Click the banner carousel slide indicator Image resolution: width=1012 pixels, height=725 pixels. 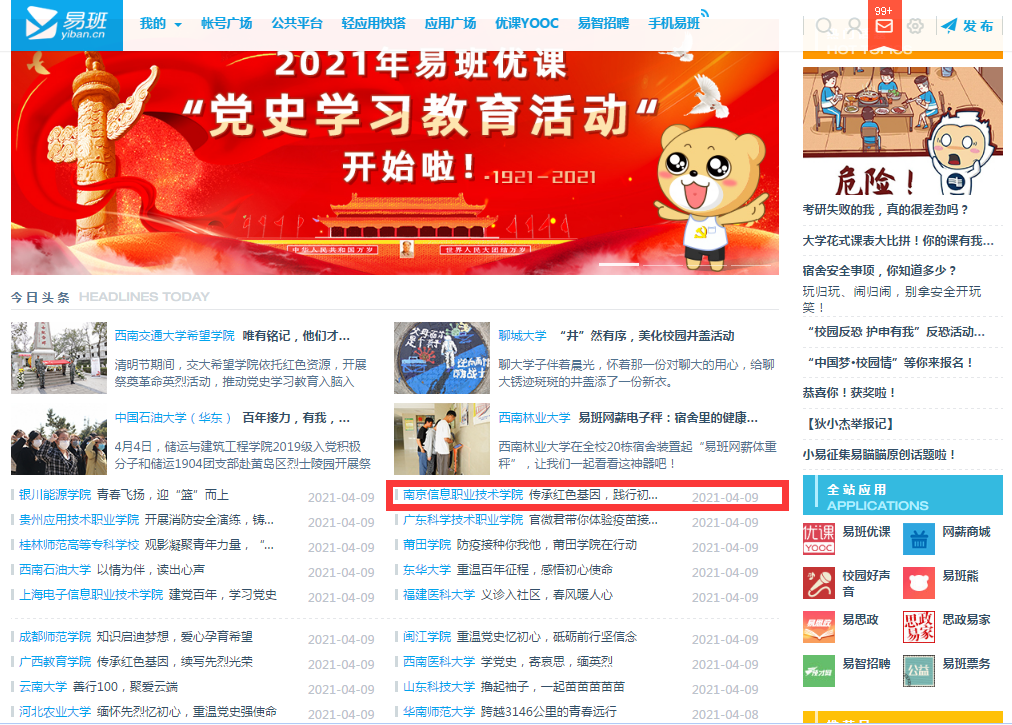619,264
